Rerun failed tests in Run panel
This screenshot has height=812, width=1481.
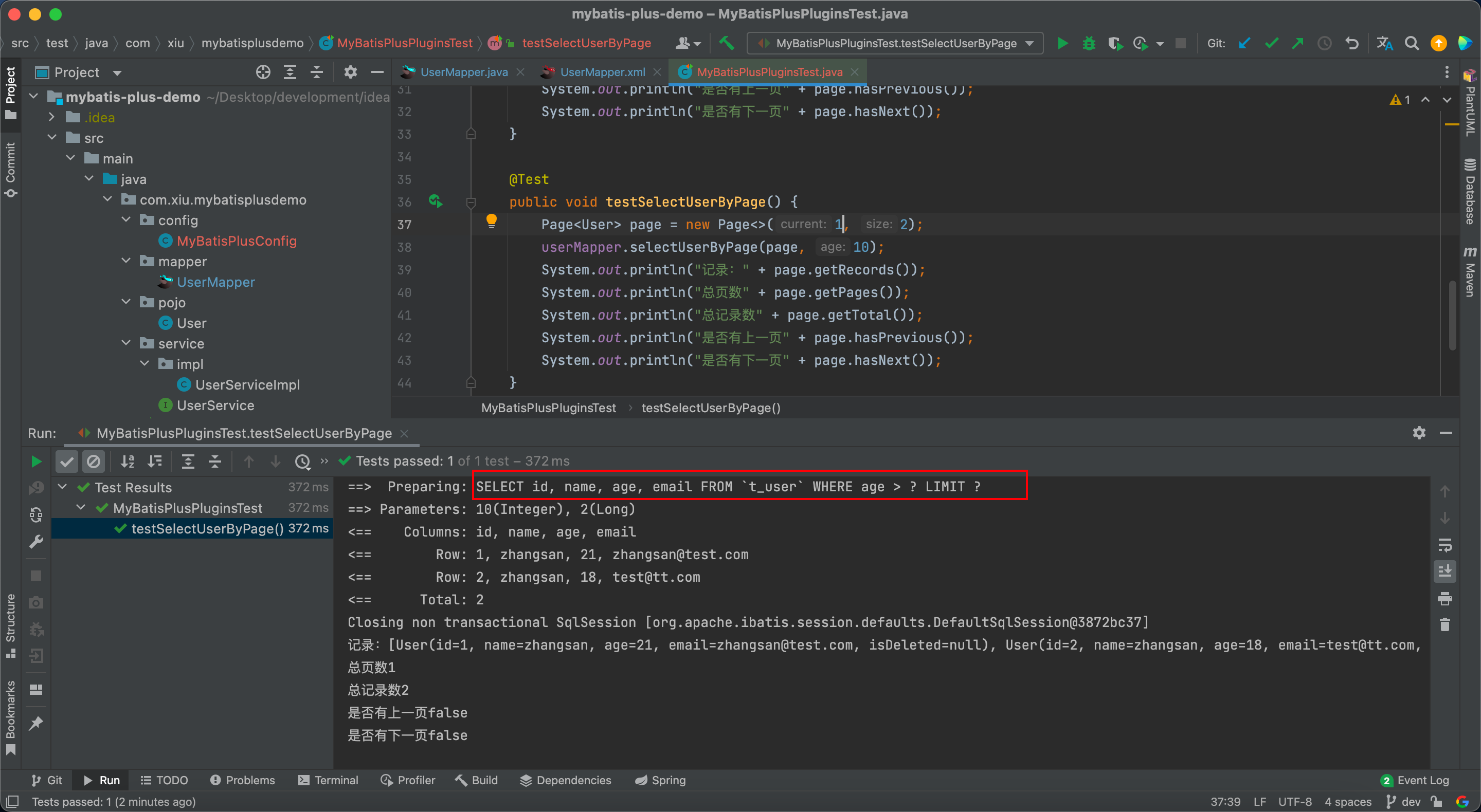pos(35,488)
